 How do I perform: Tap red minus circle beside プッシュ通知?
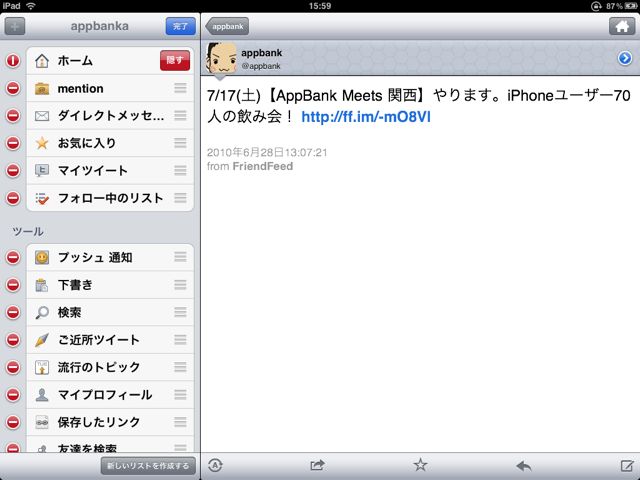(13, 258)
